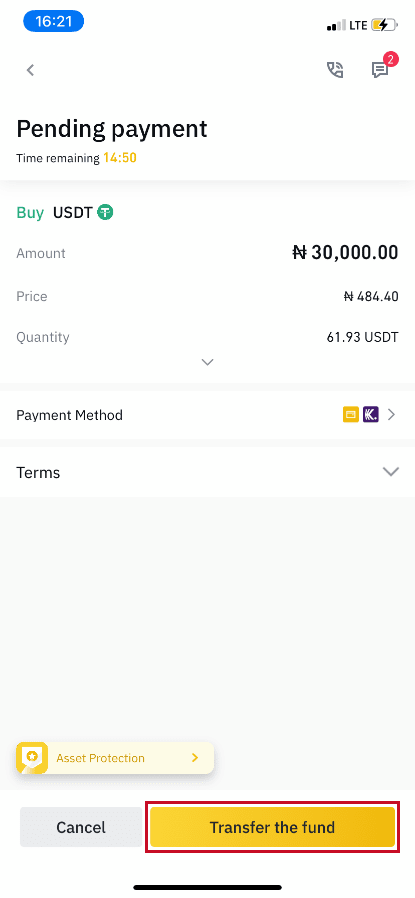
Task: Tap the purple Kuda payment icon
Action: click(371, 414)
